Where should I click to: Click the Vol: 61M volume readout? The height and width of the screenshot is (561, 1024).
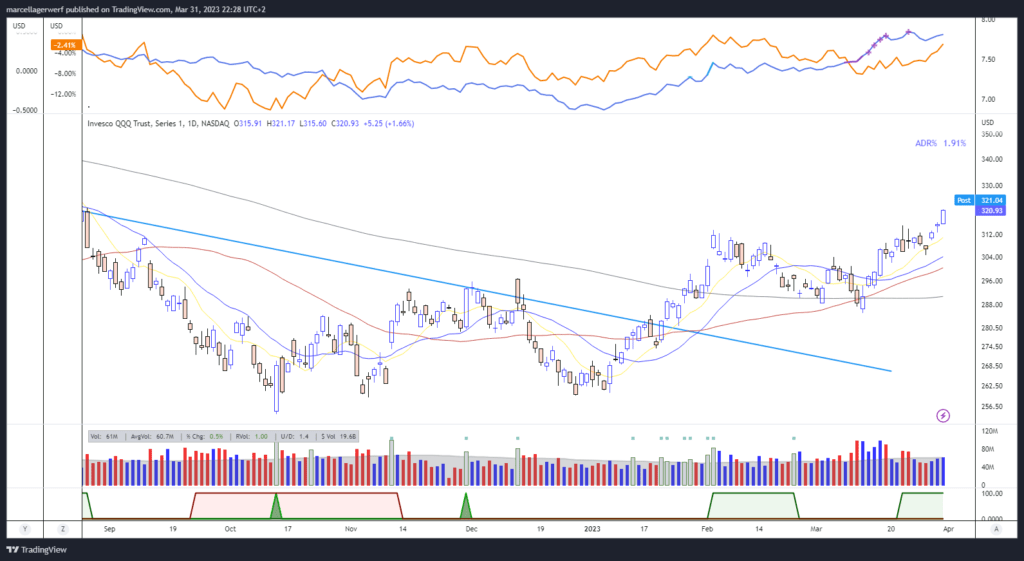(104, 436)
